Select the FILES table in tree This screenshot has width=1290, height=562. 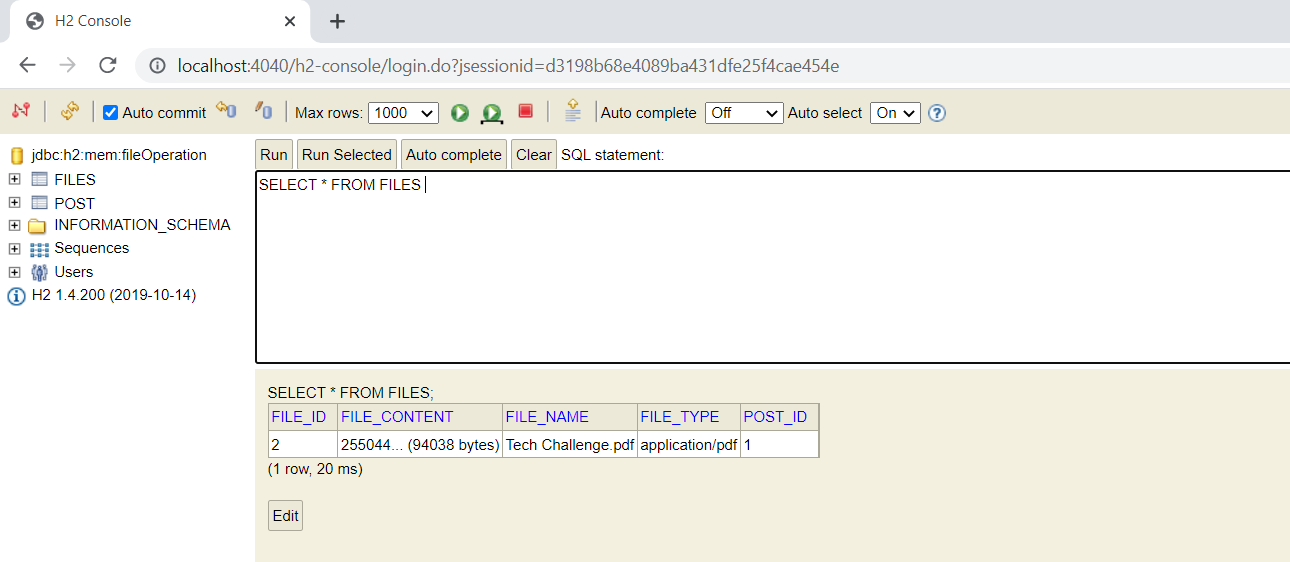pos(75,180)
